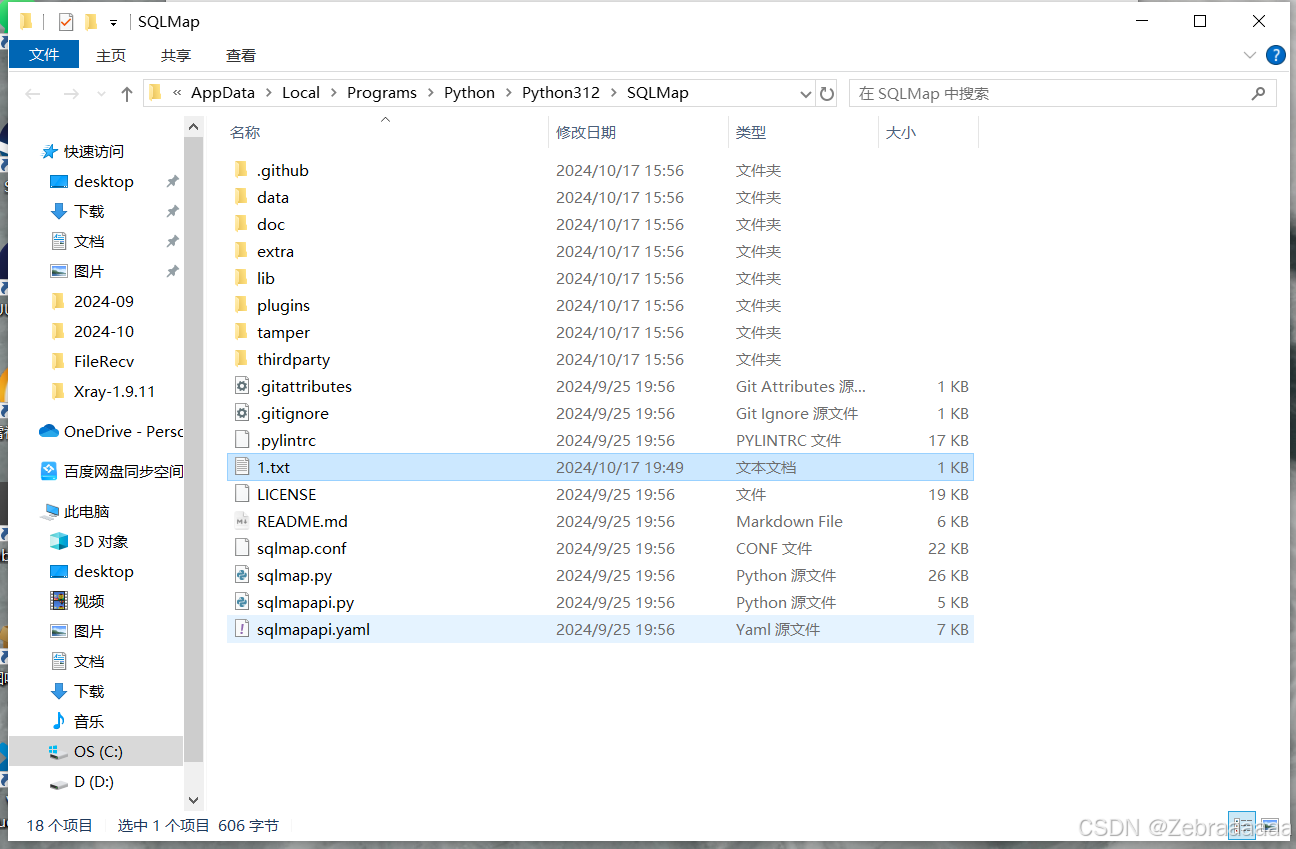The image size is (1296, 849).
Task: Select the .pylintrc file
Action: click(600, 440)
